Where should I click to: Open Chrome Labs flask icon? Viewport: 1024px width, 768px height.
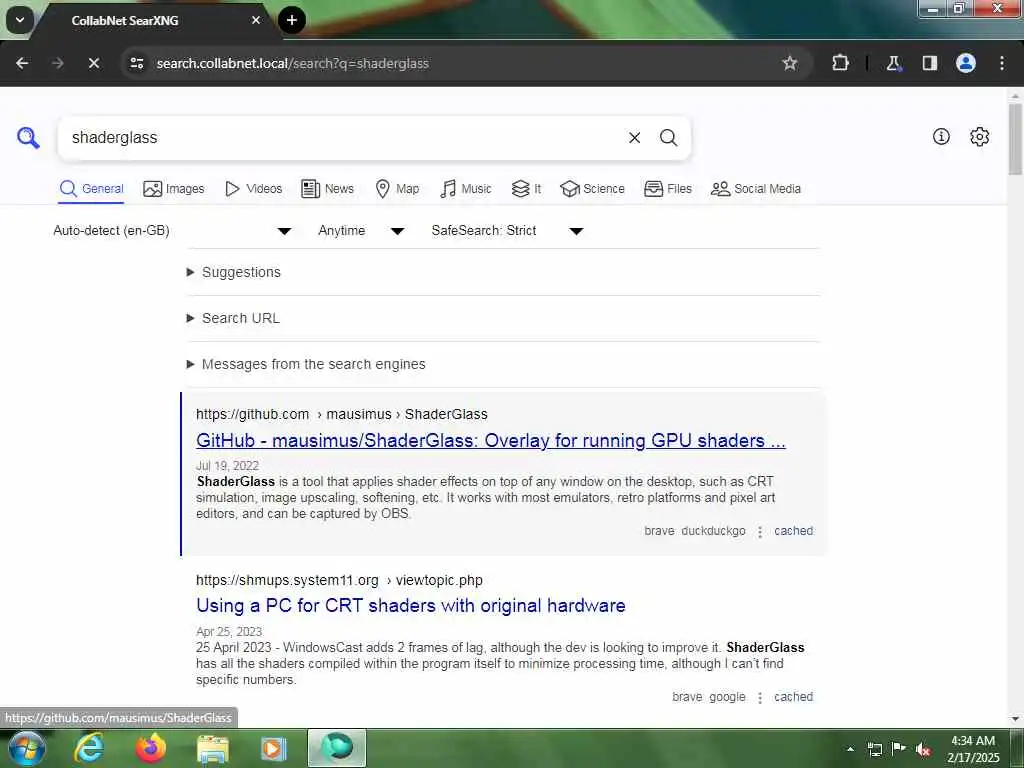tap(893, 63)
